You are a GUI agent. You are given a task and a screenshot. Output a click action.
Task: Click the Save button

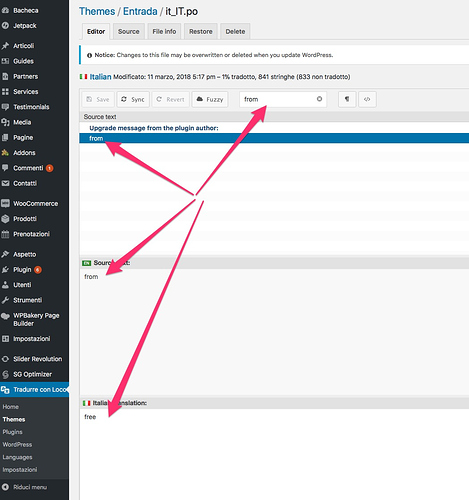98,99
